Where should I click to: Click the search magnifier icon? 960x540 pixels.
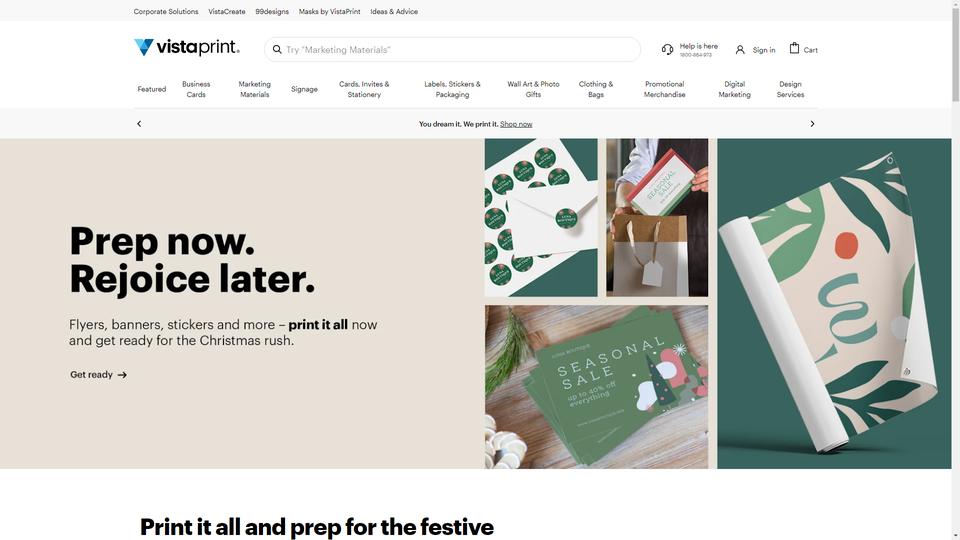pos(277,50)
